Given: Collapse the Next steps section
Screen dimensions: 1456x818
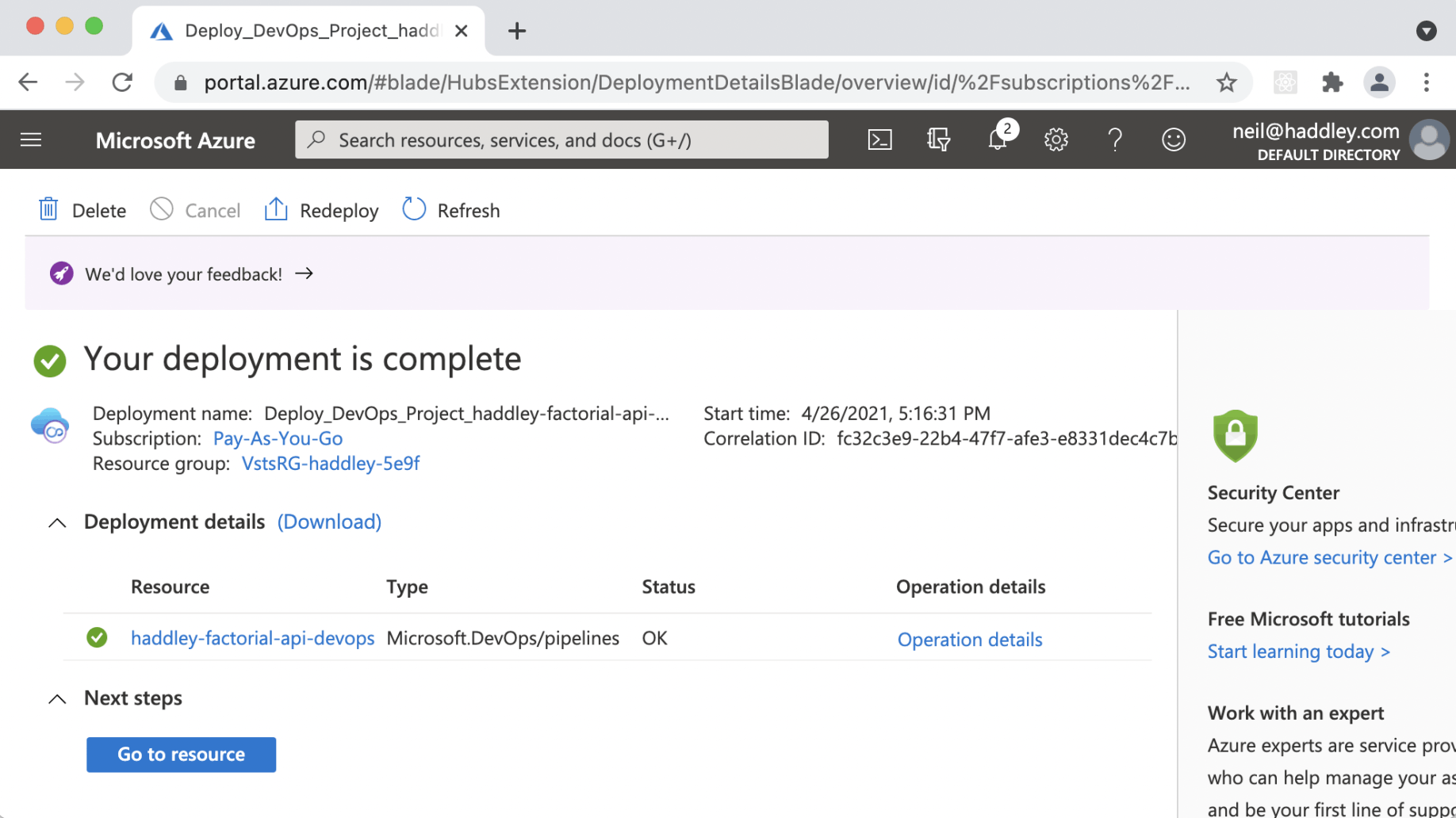Looking at the screenshot, I should pyautogui.click(x=57, y=698).
